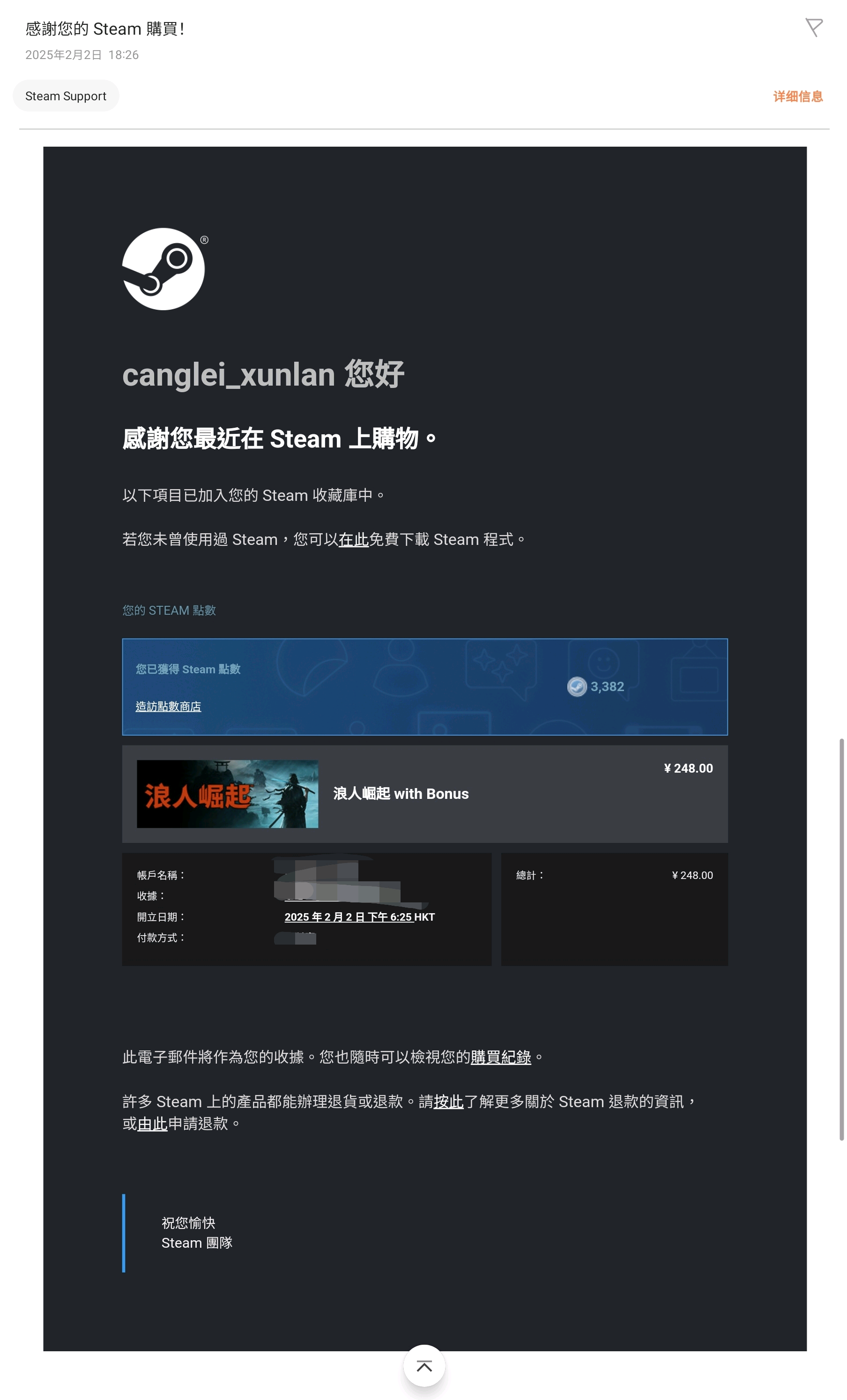This screenshot has height=1400, width=847.
Task: Click the Steam points coin icon
Action: [577, 686]
